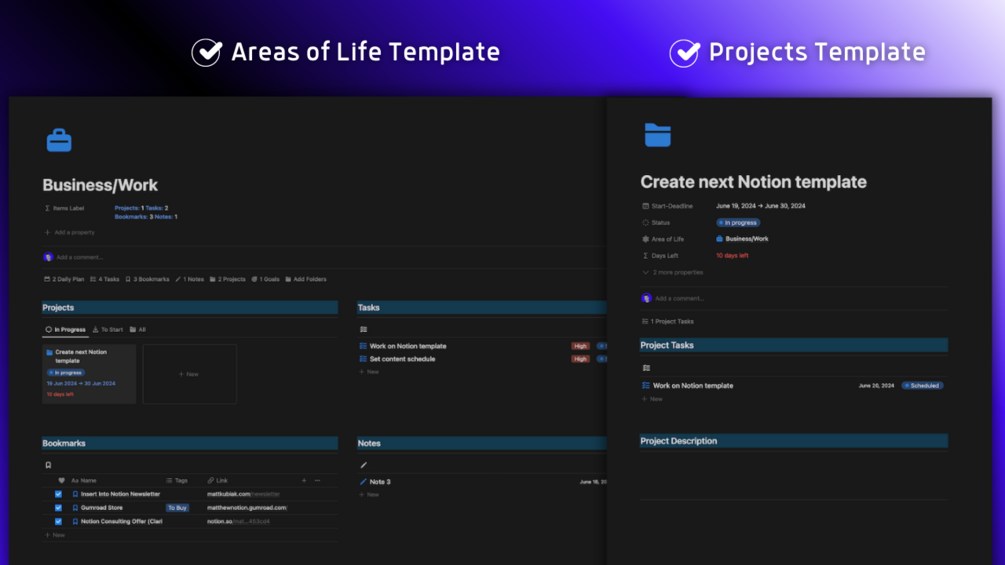Image resolution: width=1005 pixels, height=565 pixels.
Task: Open the 1 Goals linked view
Action: pos(265,279)
